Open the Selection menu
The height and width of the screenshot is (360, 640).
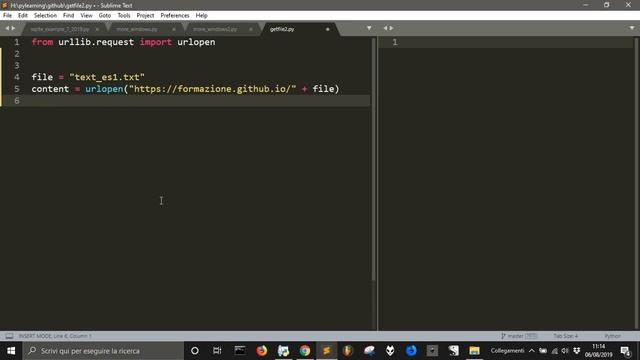point(45,16)
